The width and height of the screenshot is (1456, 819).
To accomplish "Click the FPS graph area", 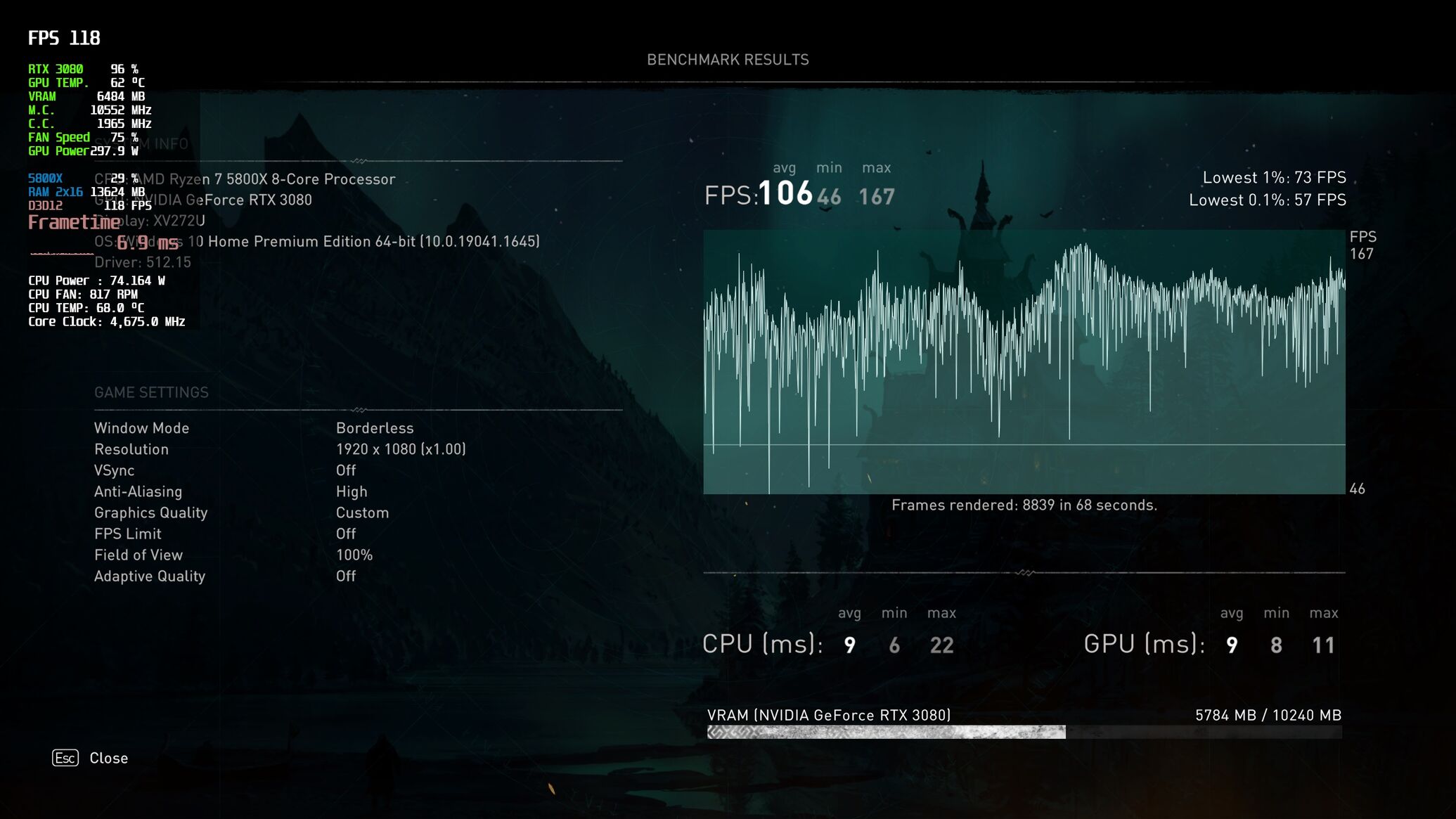I will point(1024,362).
